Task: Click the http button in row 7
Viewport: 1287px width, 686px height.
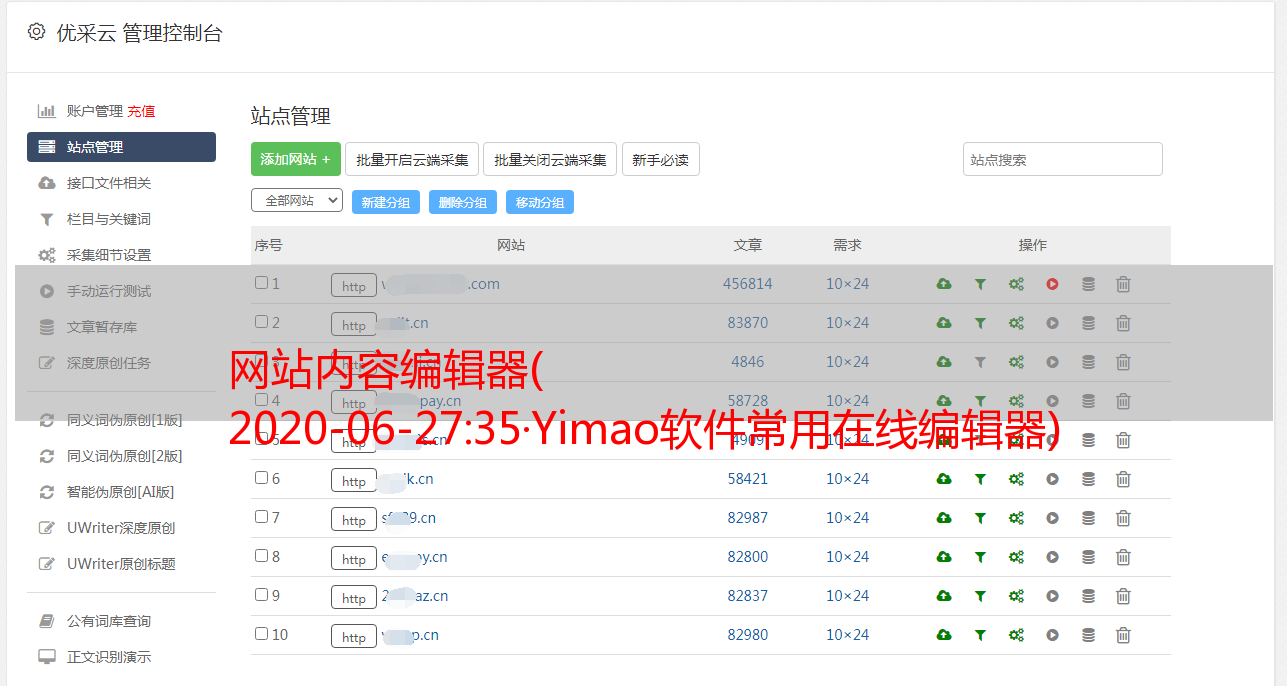Action: click(354, 519)
